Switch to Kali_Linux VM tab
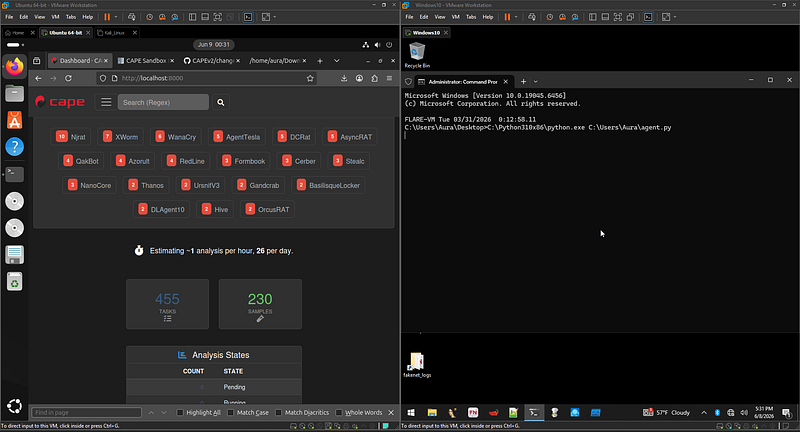 click(114, 33)
